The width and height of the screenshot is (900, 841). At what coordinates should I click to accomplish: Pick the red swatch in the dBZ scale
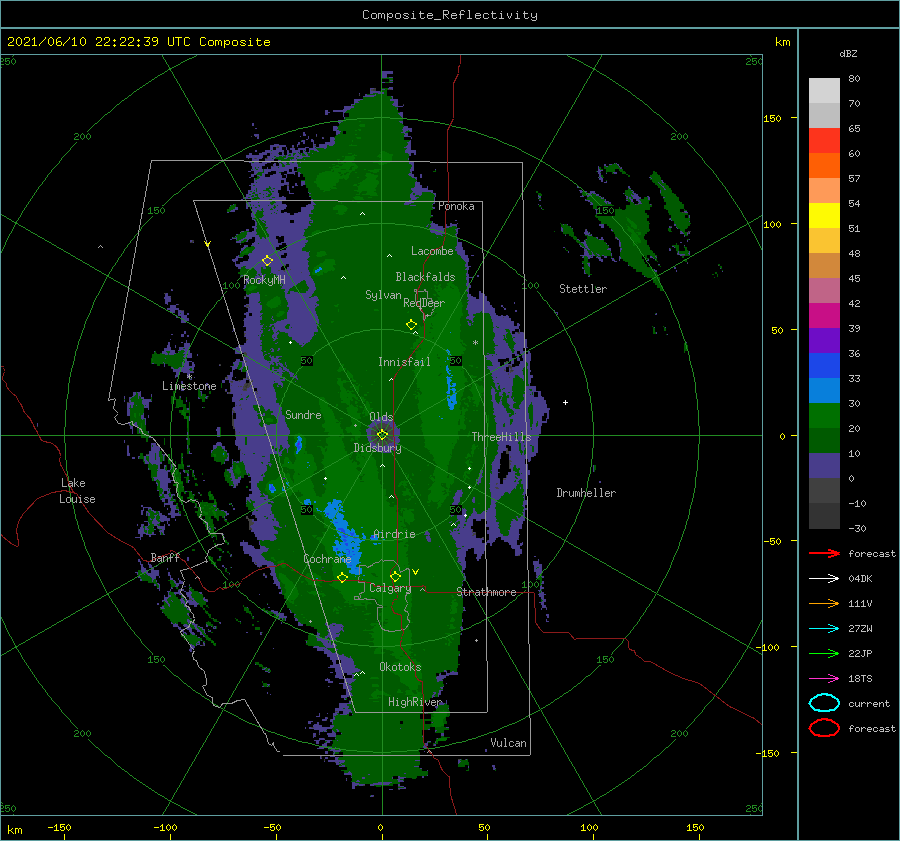tap(824, 140)
